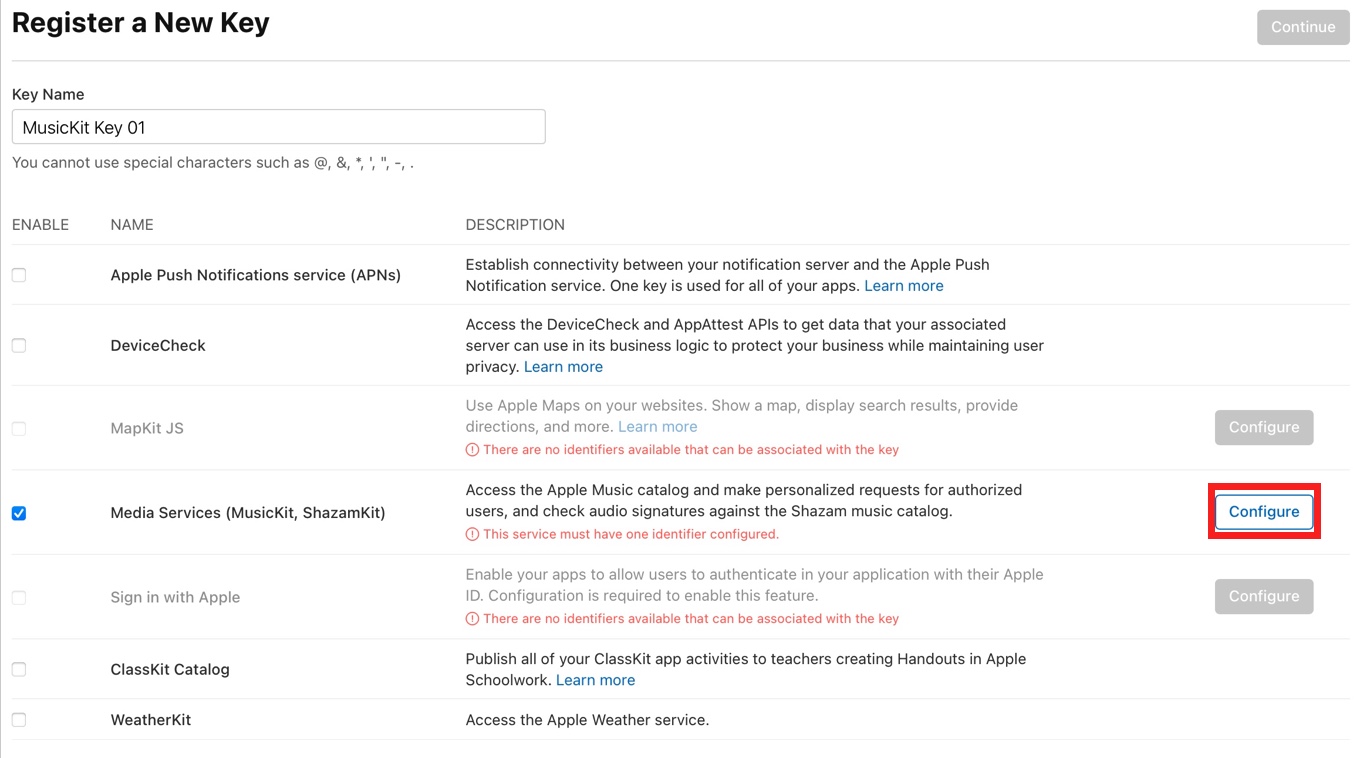Click the 'ClassKit Catalog' service name
This screenshot has height=758, width=1369.
pyautogui.click(x=170, y=669)
